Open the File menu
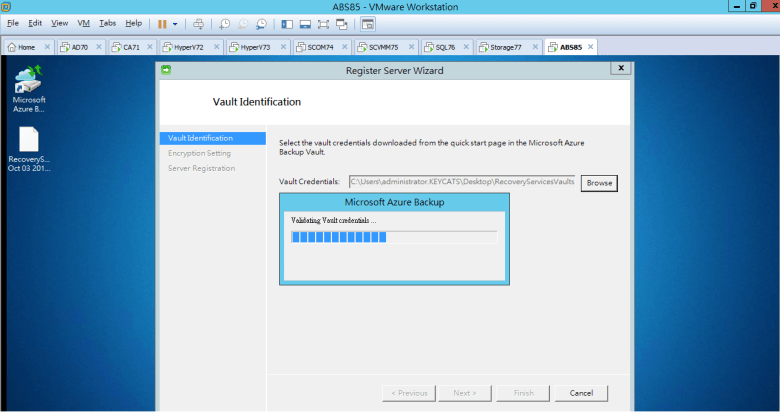The image size is (780, 412). [12, 23]
